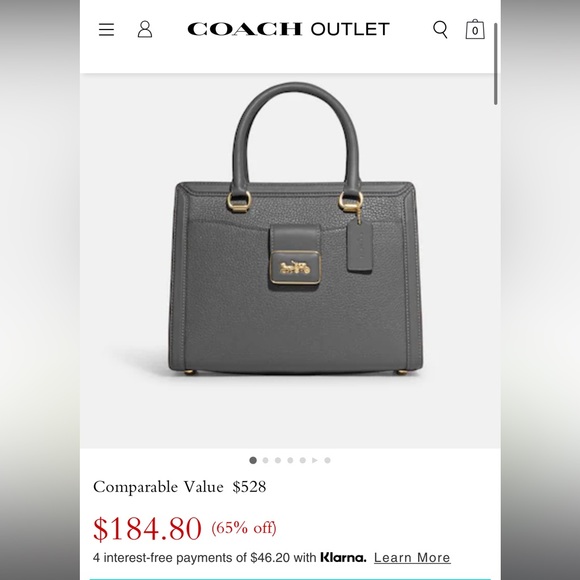Select the third carousel dot
The height and width of the screenshot is (580, 580).
(x=278, y=460)
